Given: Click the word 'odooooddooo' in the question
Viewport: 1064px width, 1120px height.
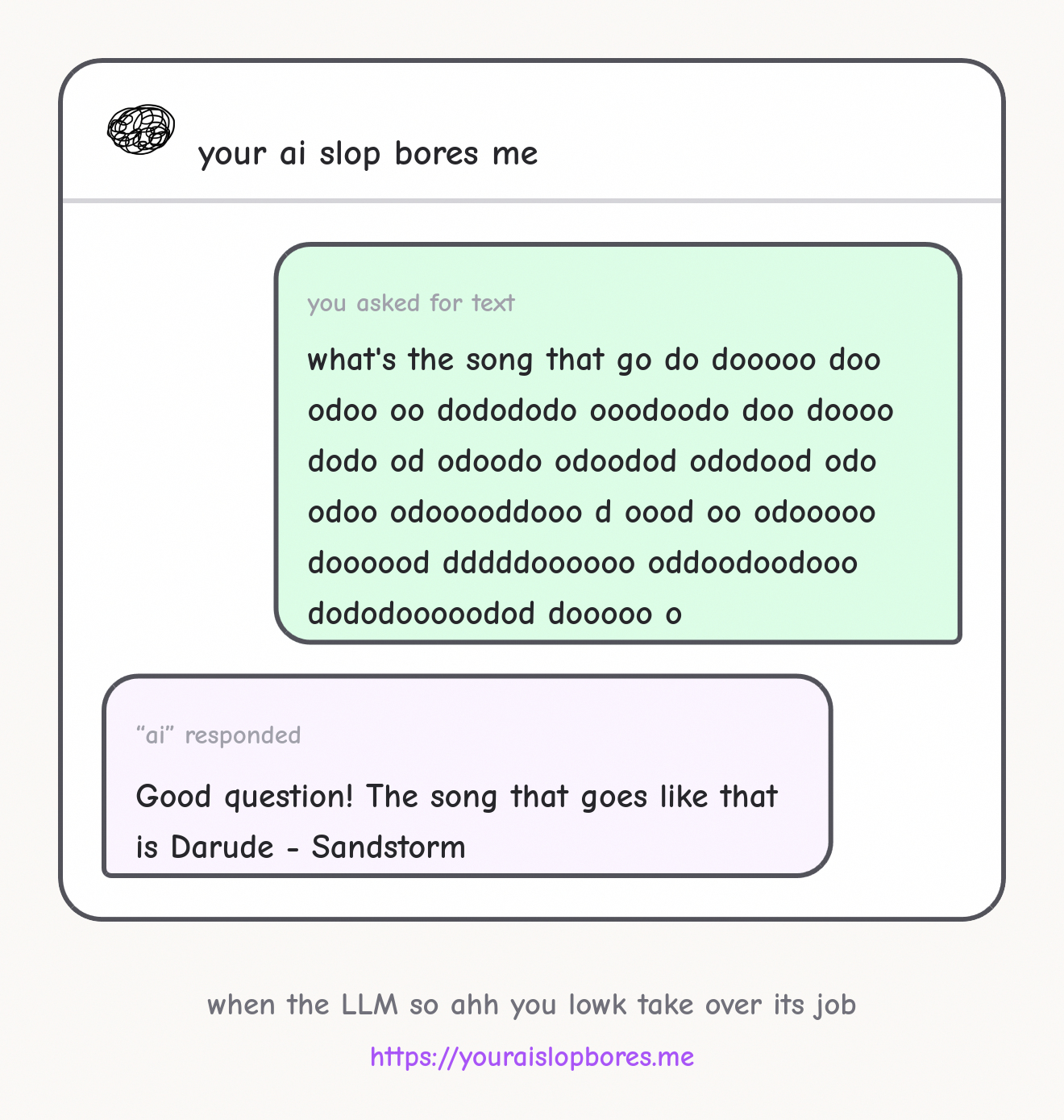Looking at the screenshot, I should click(x=486, y=512).
